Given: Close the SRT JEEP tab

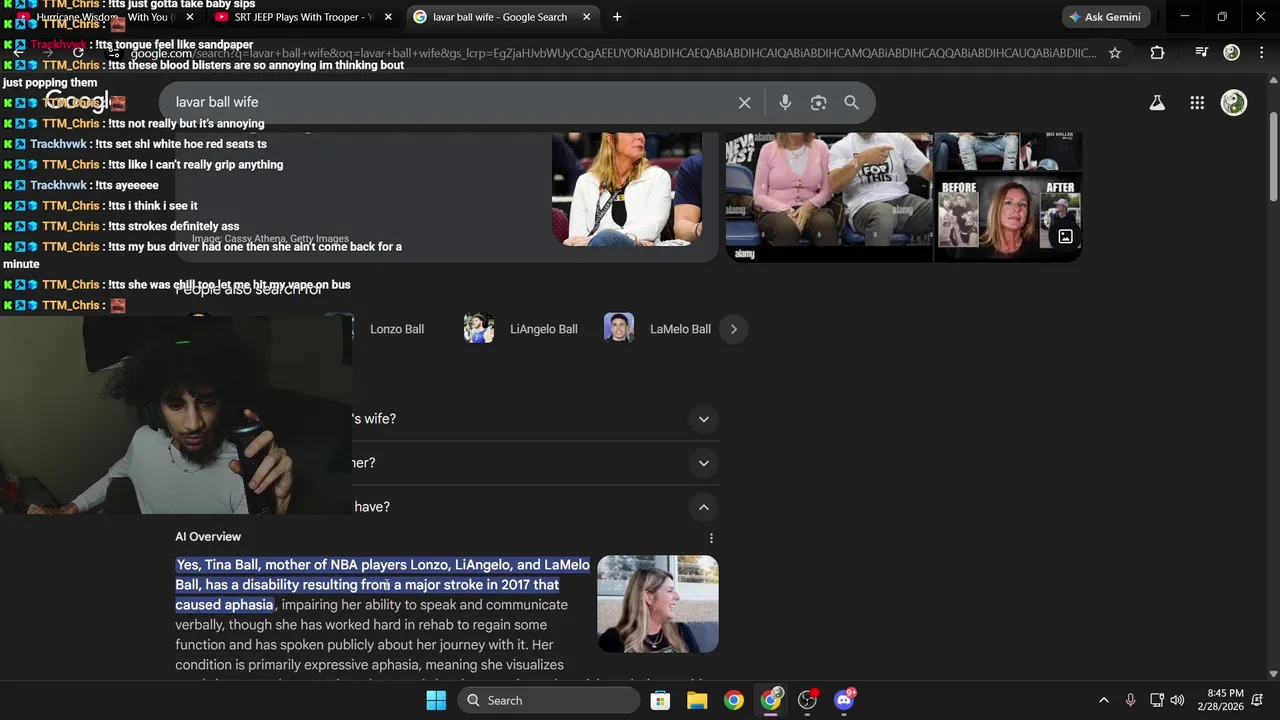Looking at the screenshot, I should click(387, 17).
